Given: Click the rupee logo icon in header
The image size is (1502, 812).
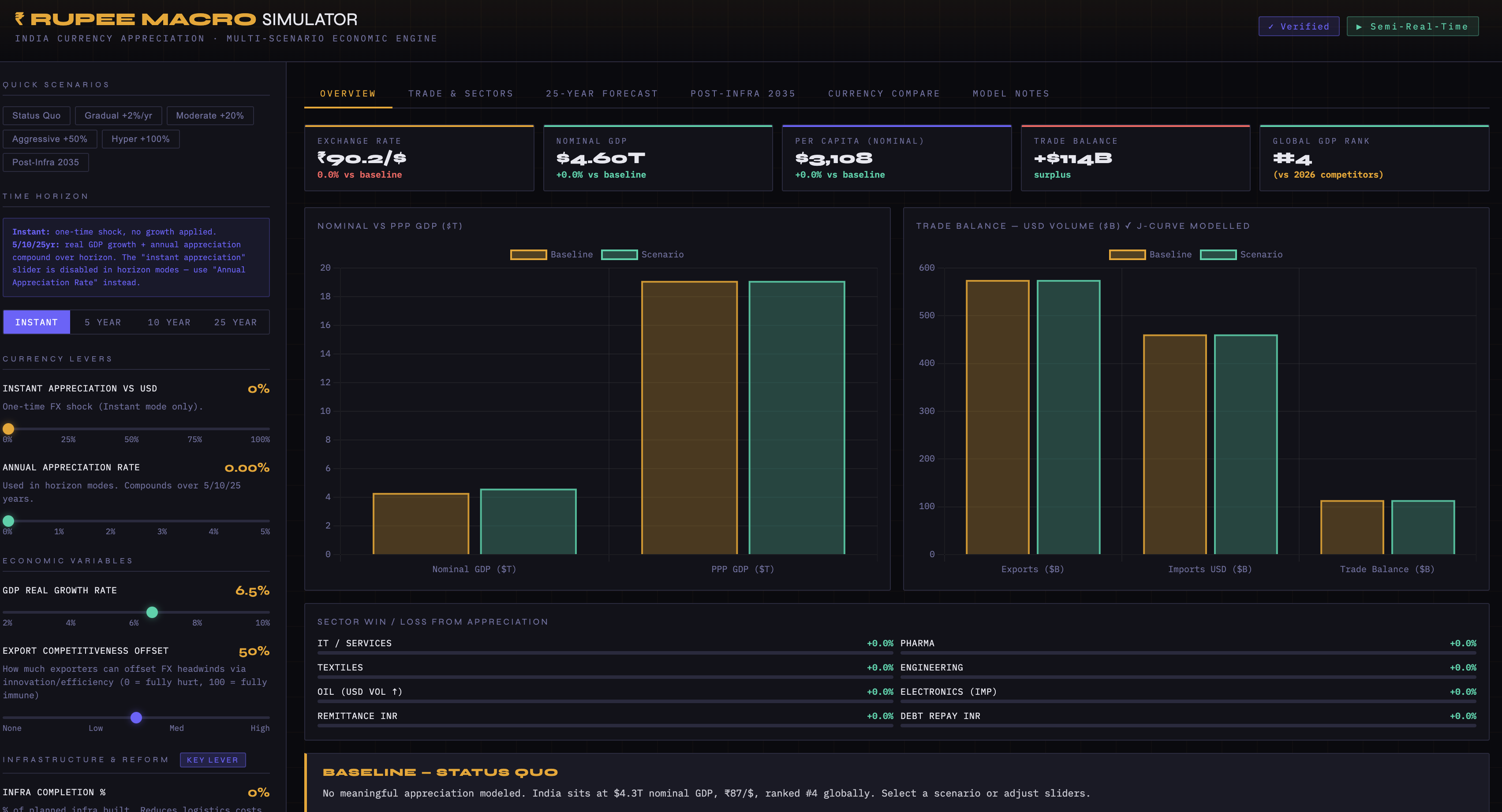Looking at the screenshot, I should (x=19, y=19).
